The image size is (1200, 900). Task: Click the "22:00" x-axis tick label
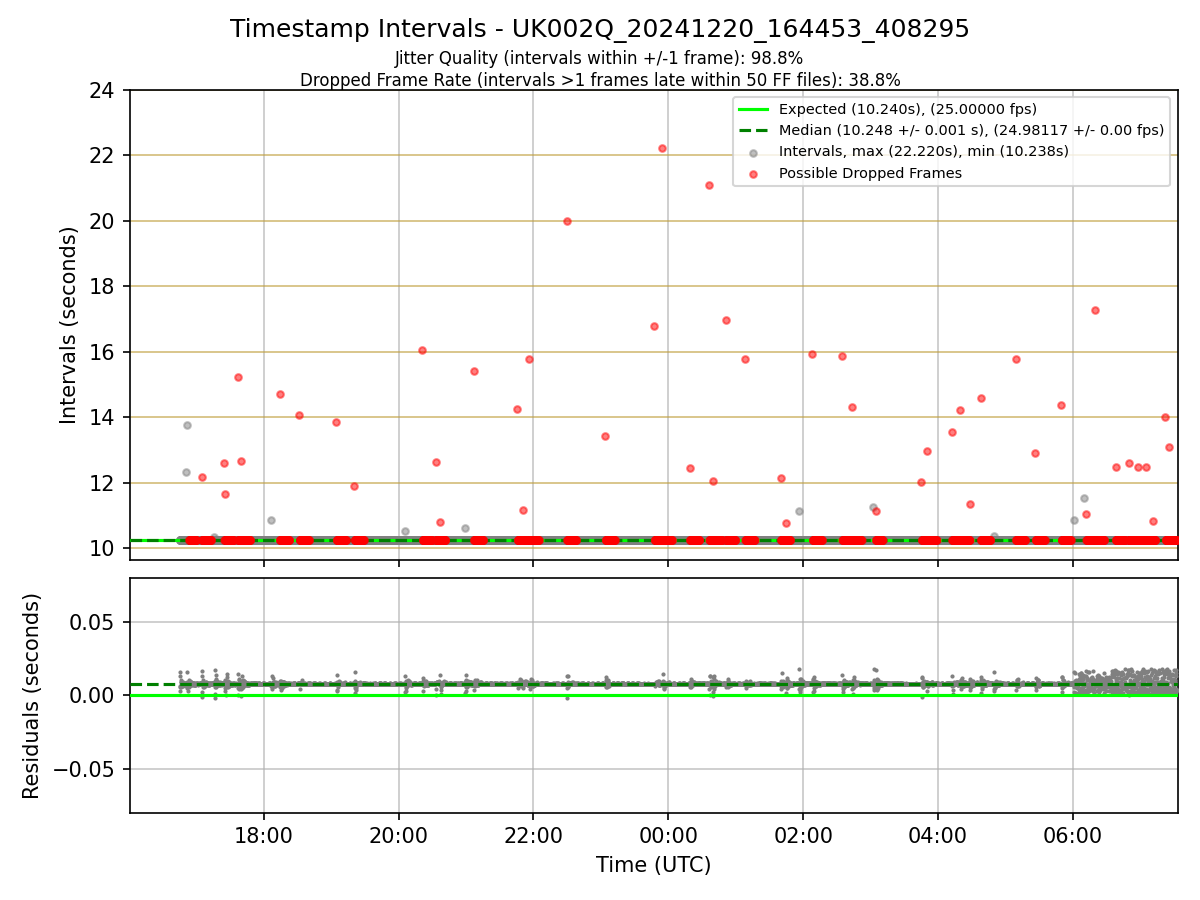tap(533, 835)
